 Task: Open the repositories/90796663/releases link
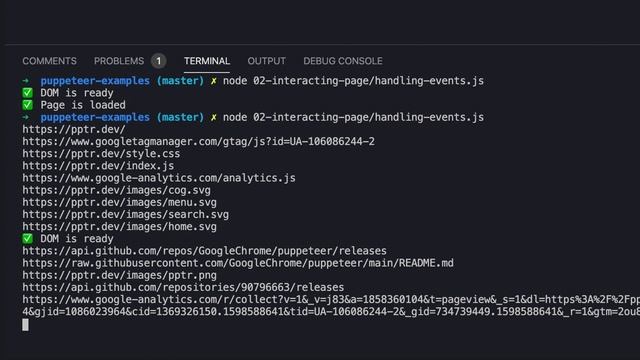point(183,288)
